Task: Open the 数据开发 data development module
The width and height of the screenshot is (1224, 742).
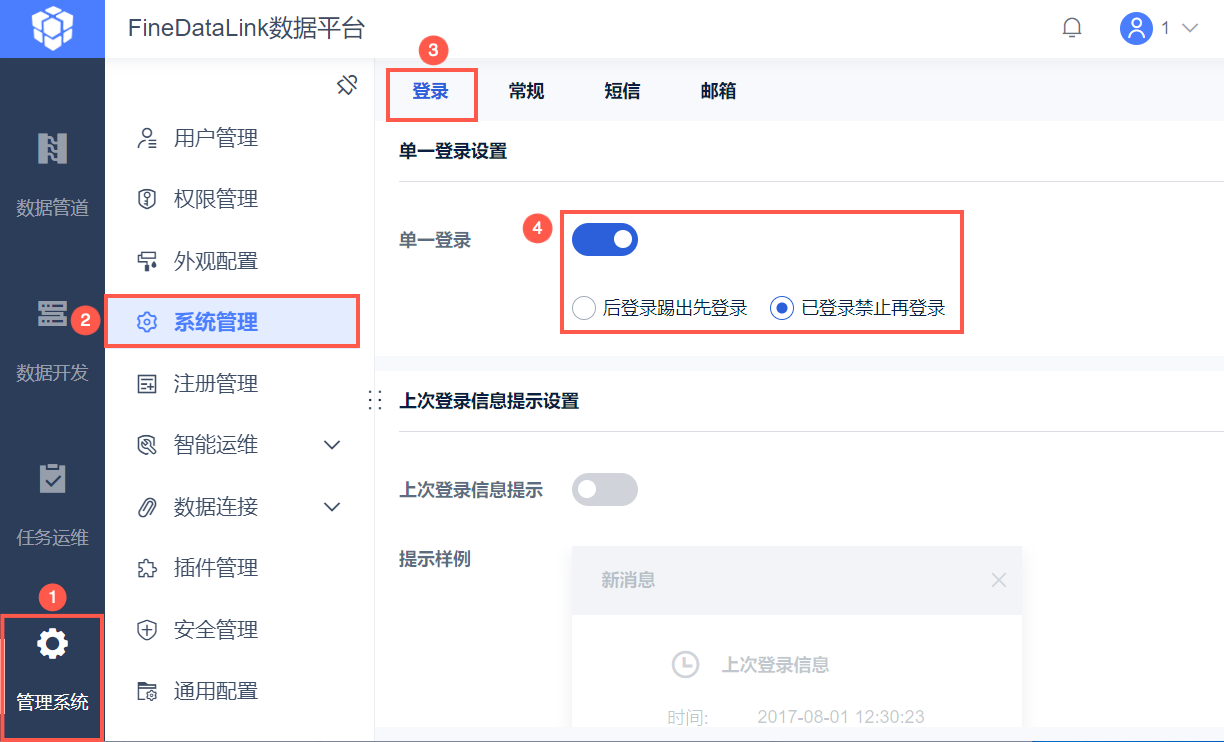Action: click(x=52, y=335)
